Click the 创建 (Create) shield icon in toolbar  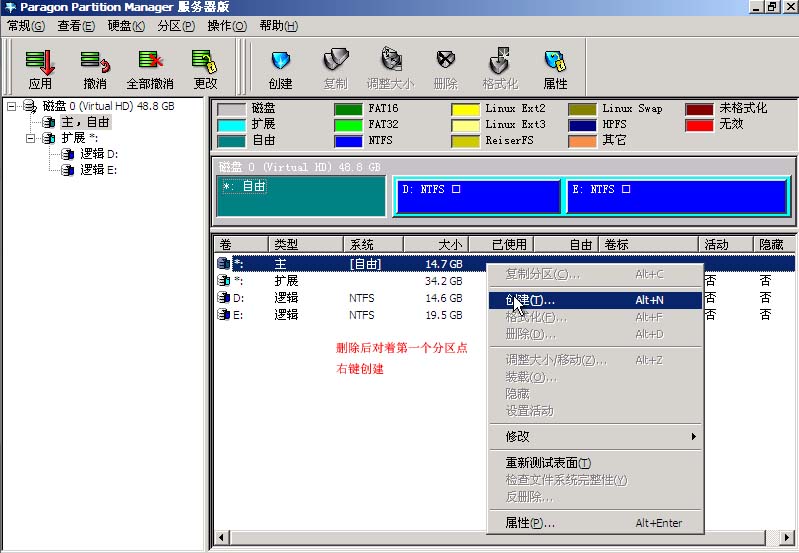point(280,61)
